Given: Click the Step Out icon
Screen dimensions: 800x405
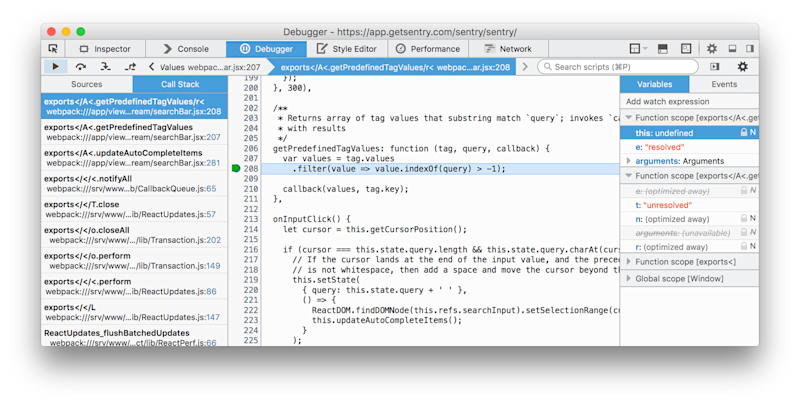Looking at the screenshot, I should 130,66.
